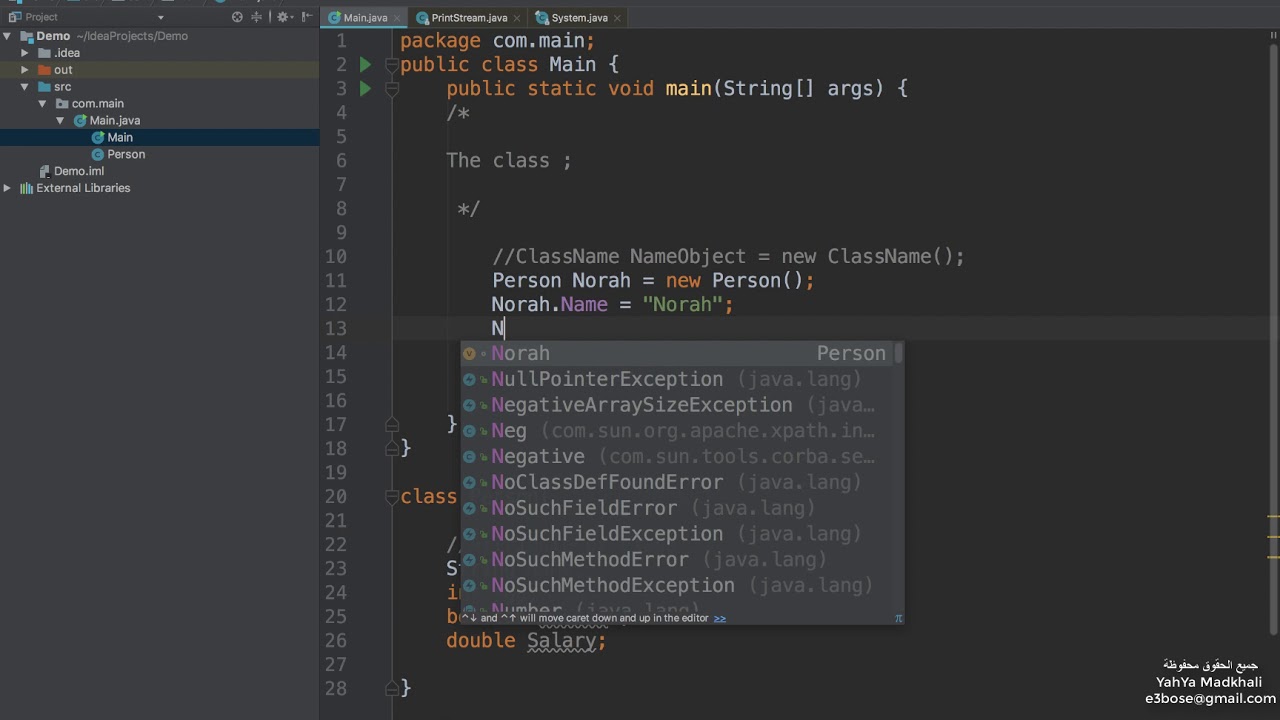The height and width of the screenshot is (720, 1280).
Task: Choose NullPointerException from completion list
Action: (677, 380)
